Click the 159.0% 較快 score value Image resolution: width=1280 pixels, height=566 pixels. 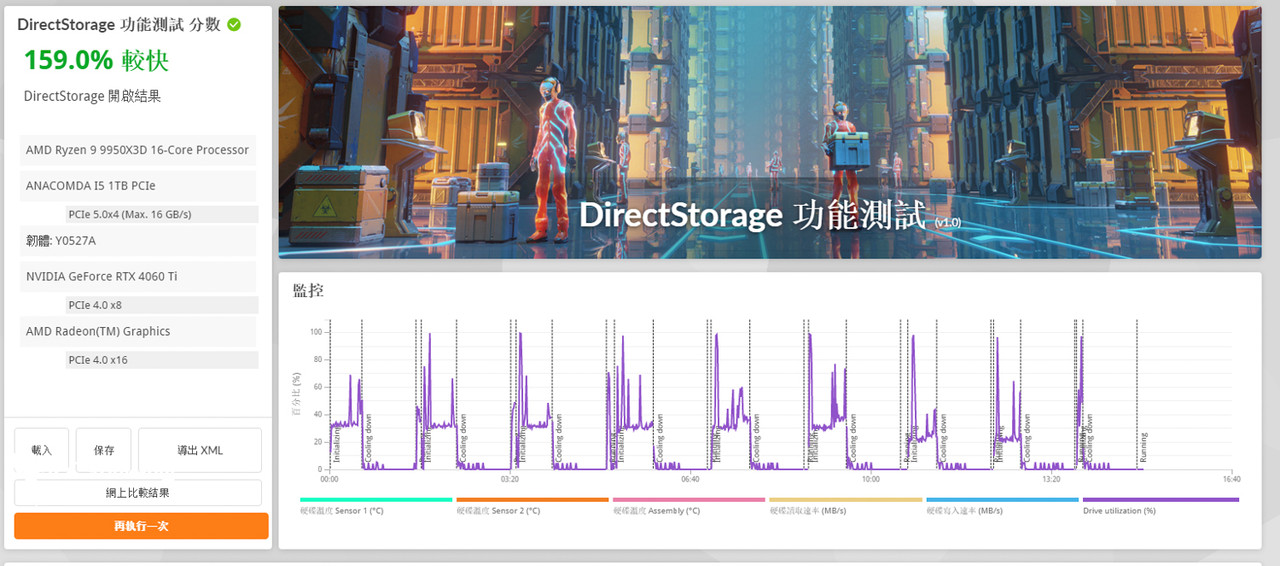(96, 60)
